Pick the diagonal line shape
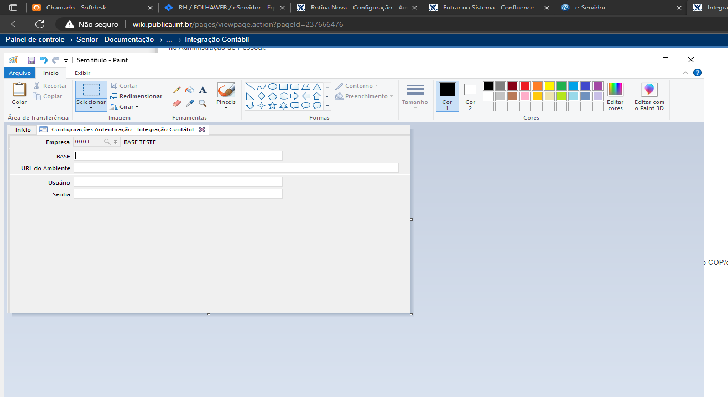This screenshot has height=397, width=728. (x=251, y=86)
